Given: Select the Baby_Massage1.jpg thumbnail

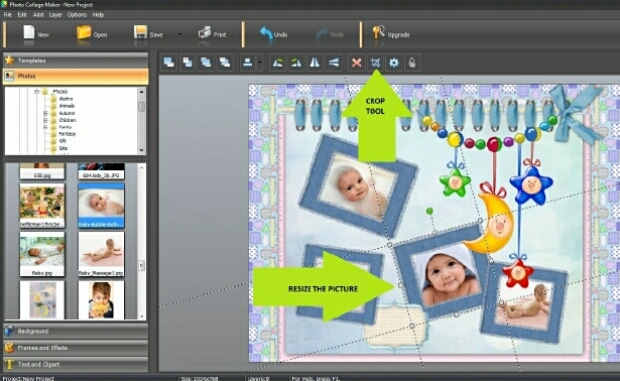Looking at the screenshot, I should [x=101, y=254].
